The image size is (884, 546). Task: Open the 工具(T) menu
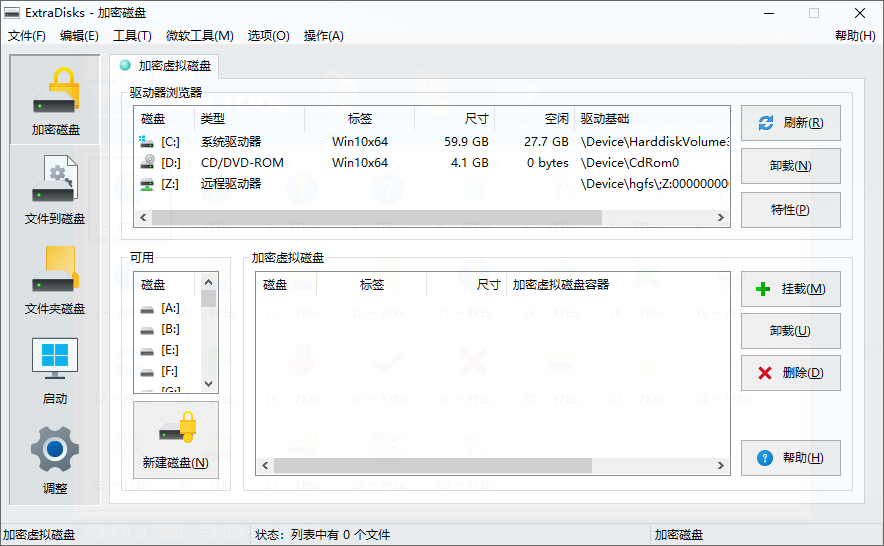[x=132, y=36]
